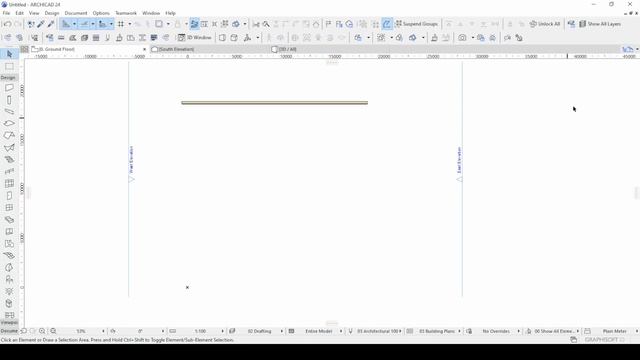The width and height of the screenshot is (640, 360).
Task: Toggle the highlighted auto-group icon
Action: [387, 24]
